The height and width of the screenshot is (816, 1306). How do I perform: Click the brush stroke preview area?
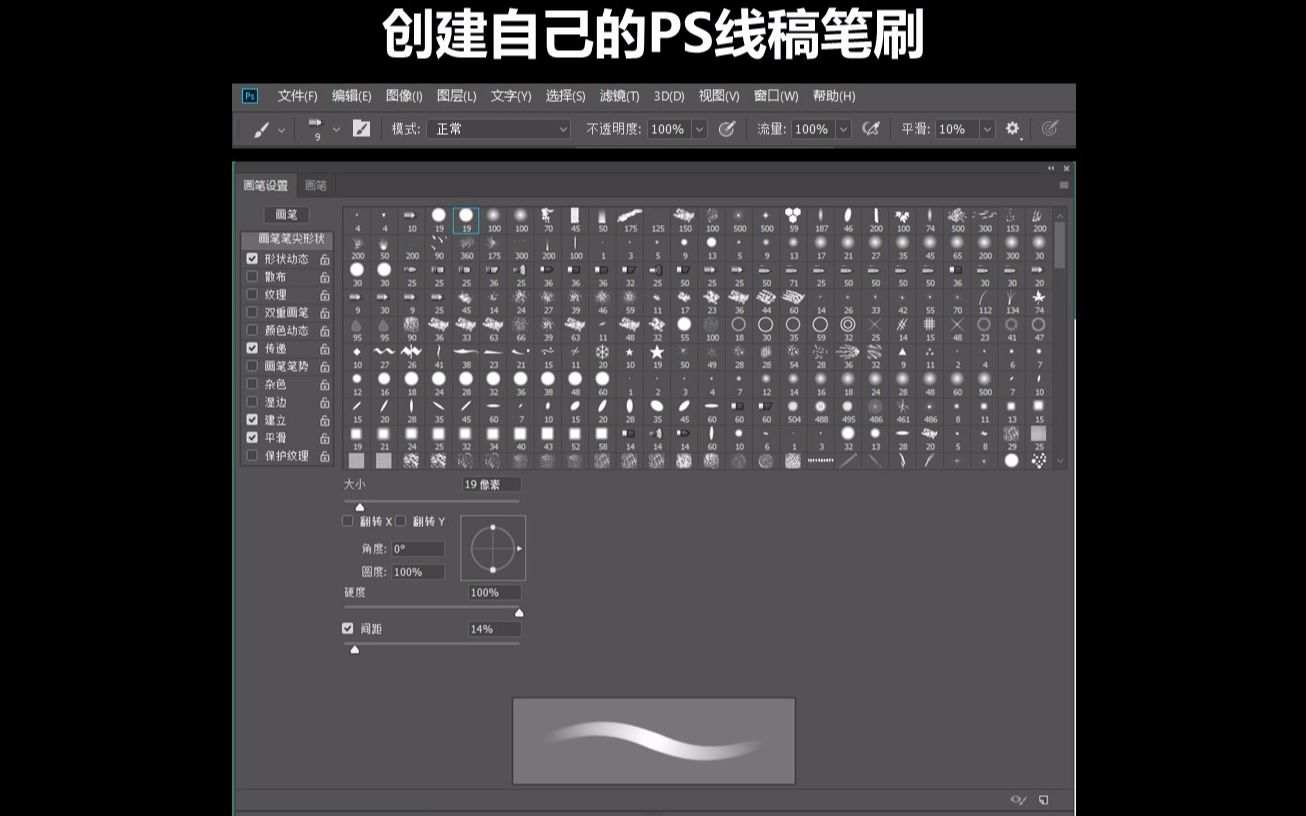(654, 741)
